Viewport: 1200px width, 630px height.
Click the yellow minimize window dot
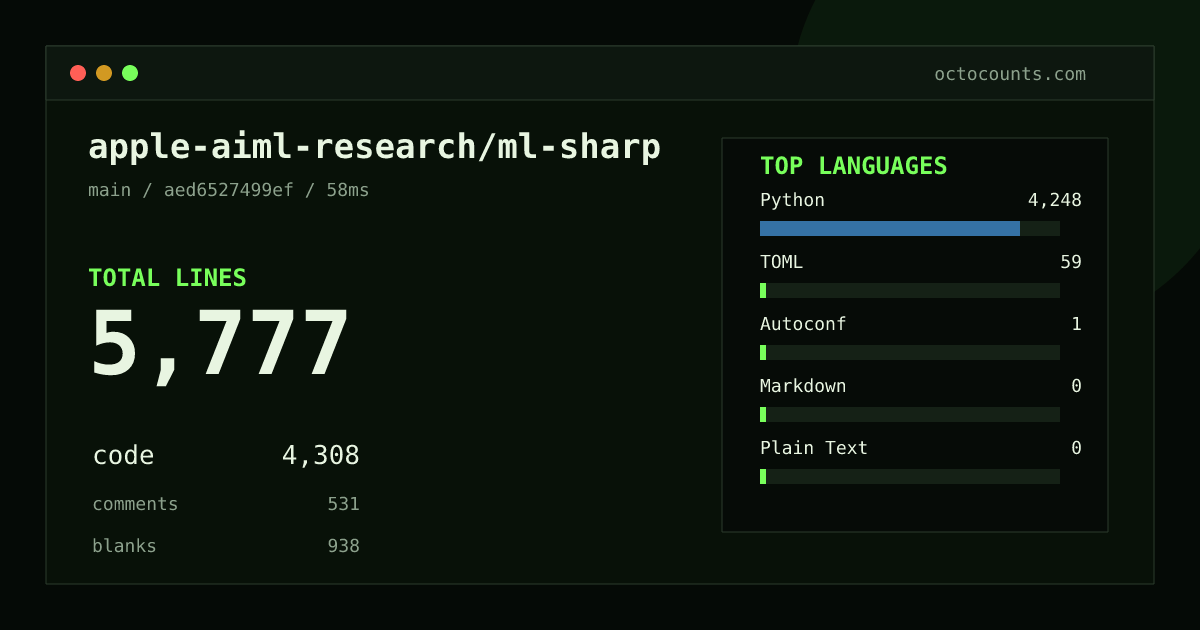104,73
